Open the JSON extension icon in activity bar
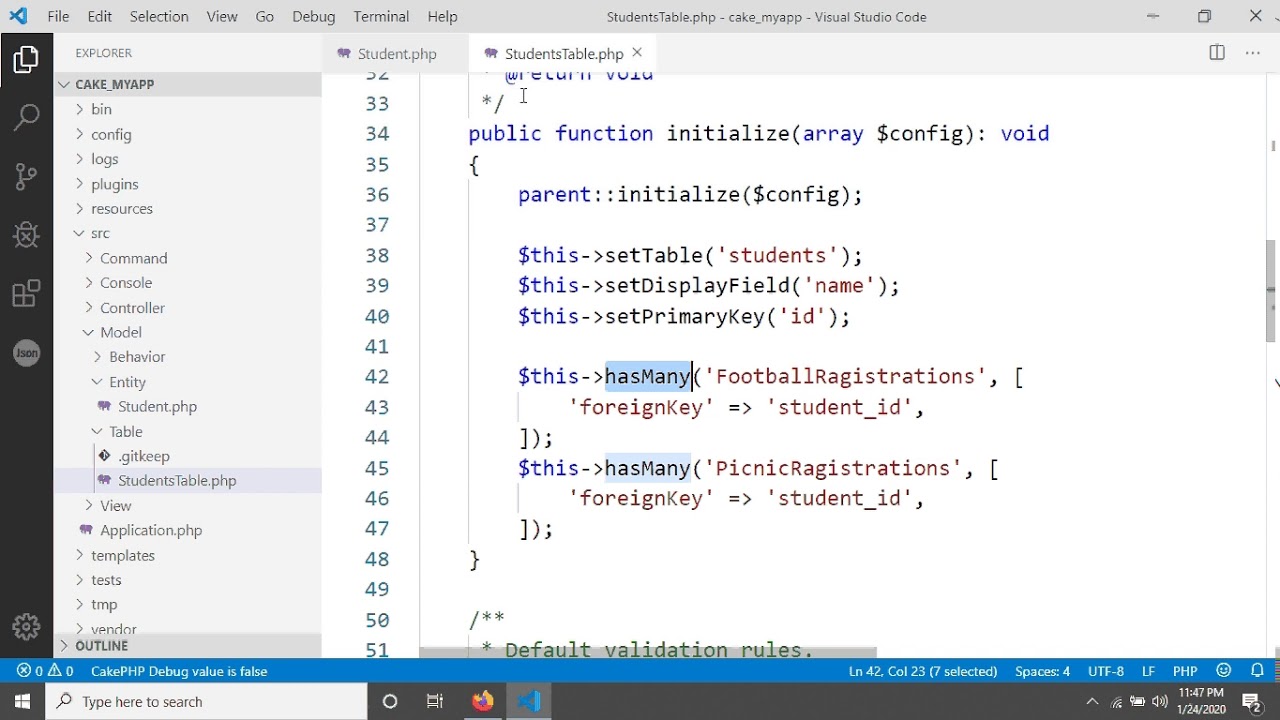Image resolution: width=1280 pixels, height=720 pixels. pyautogui.click(x=26, y=352)
